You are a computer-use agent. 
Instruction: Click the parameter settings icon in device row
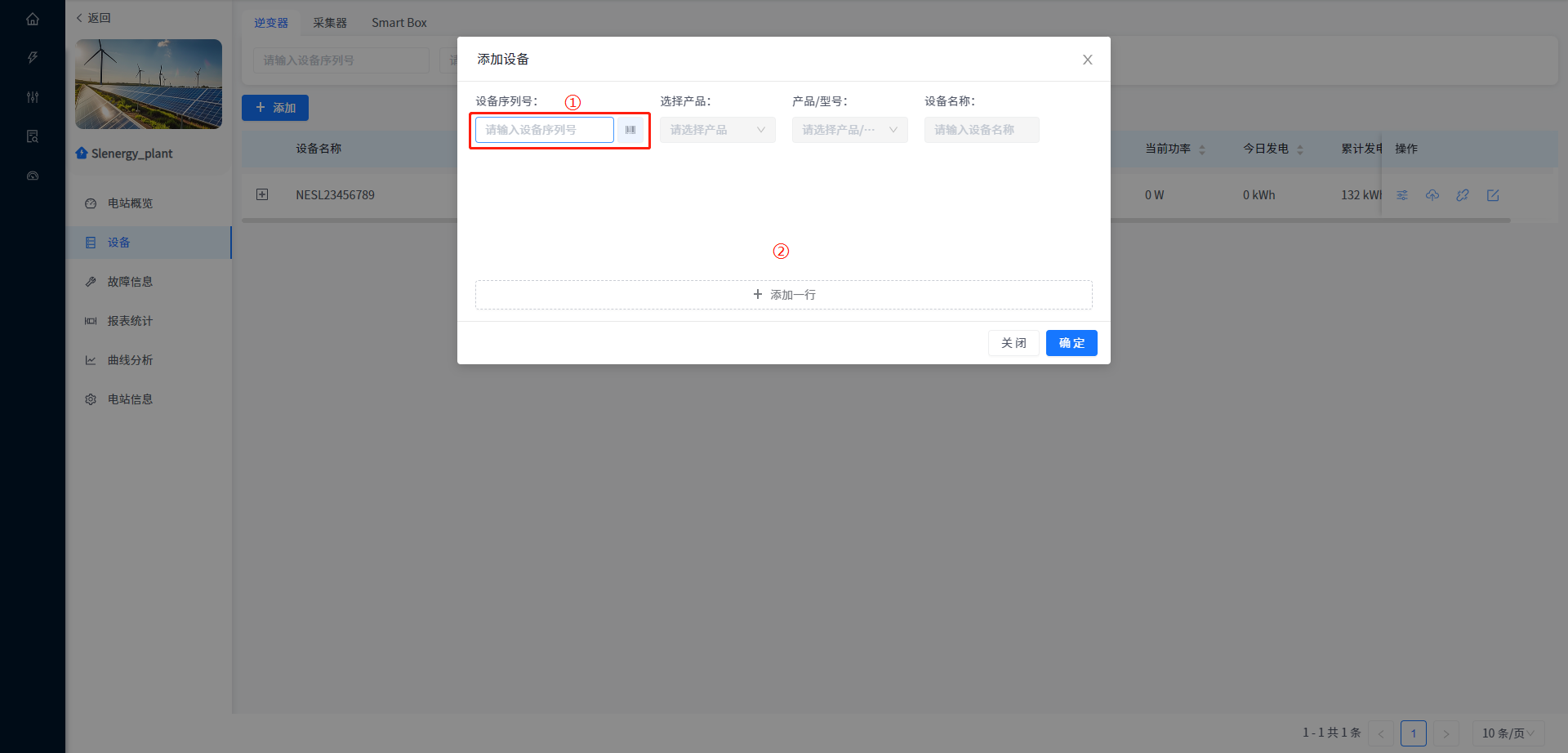pyautogui.click(x=1402, y=195)
